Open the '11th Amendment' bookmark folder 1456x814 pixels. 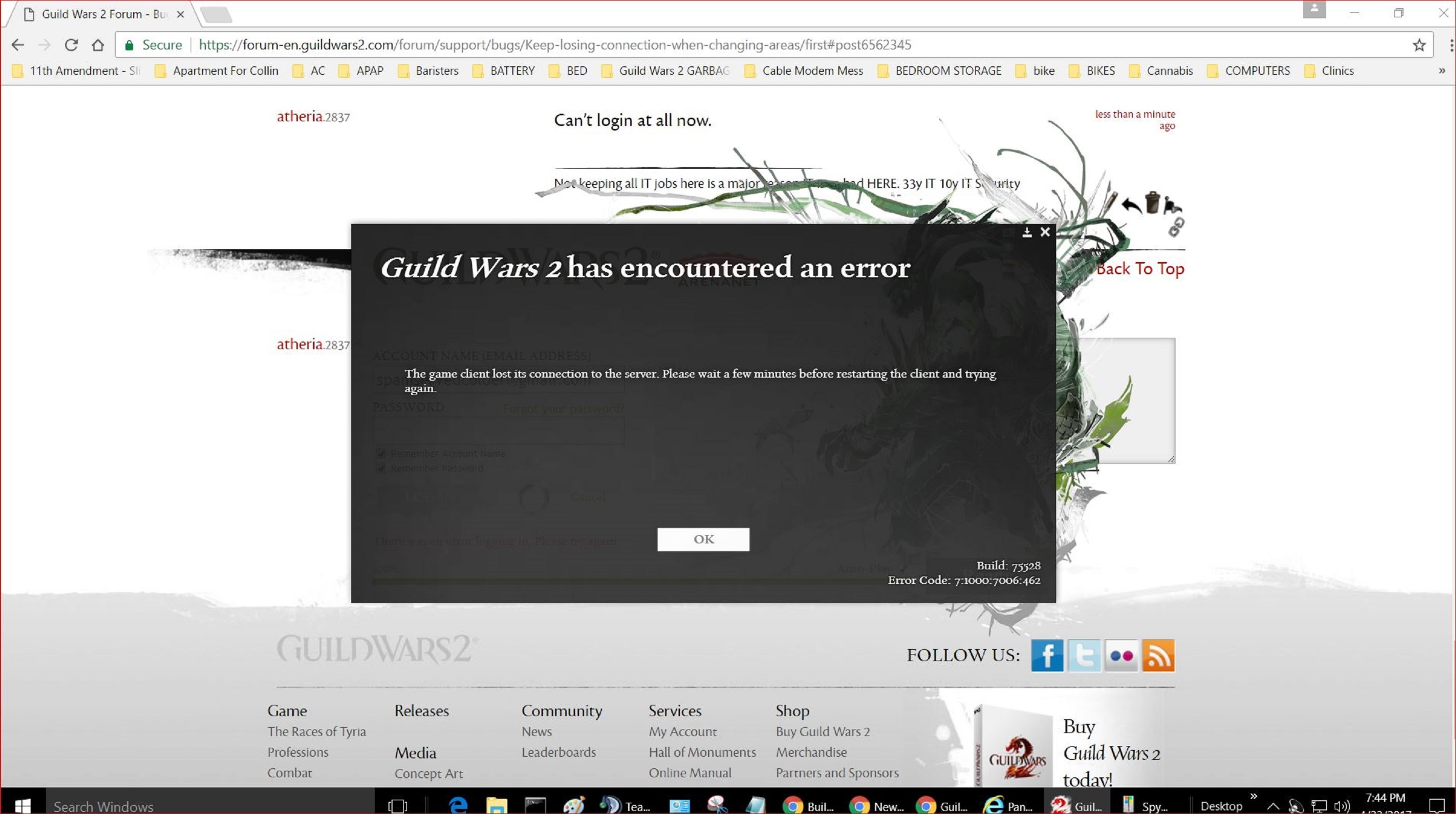(76, 71)
